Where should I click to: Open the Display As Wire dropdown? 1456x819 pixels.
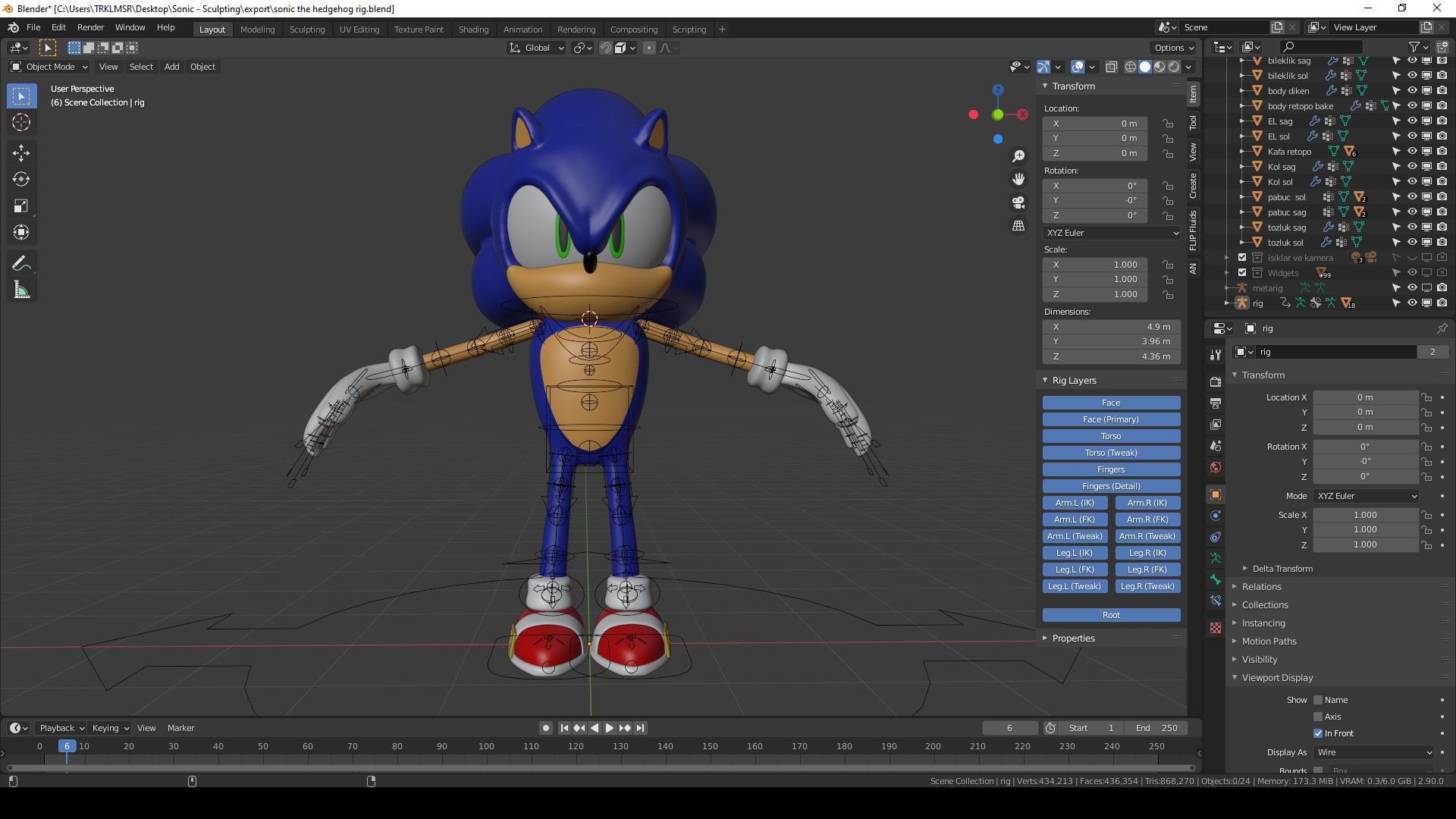[1373, 752]
